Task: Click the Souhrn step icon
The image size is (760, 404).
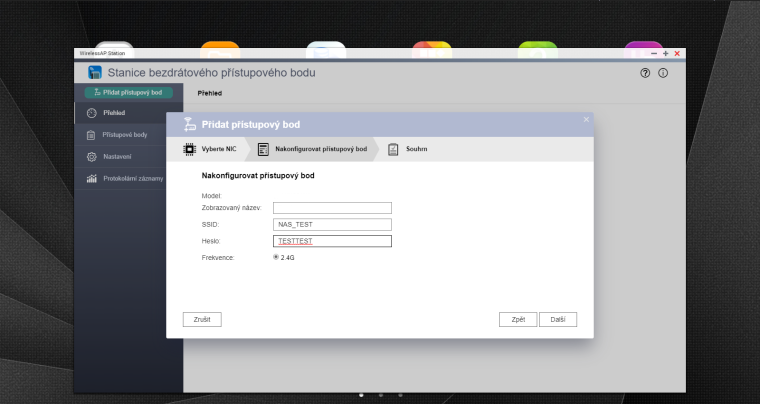Action: click(x=393, y=149)
